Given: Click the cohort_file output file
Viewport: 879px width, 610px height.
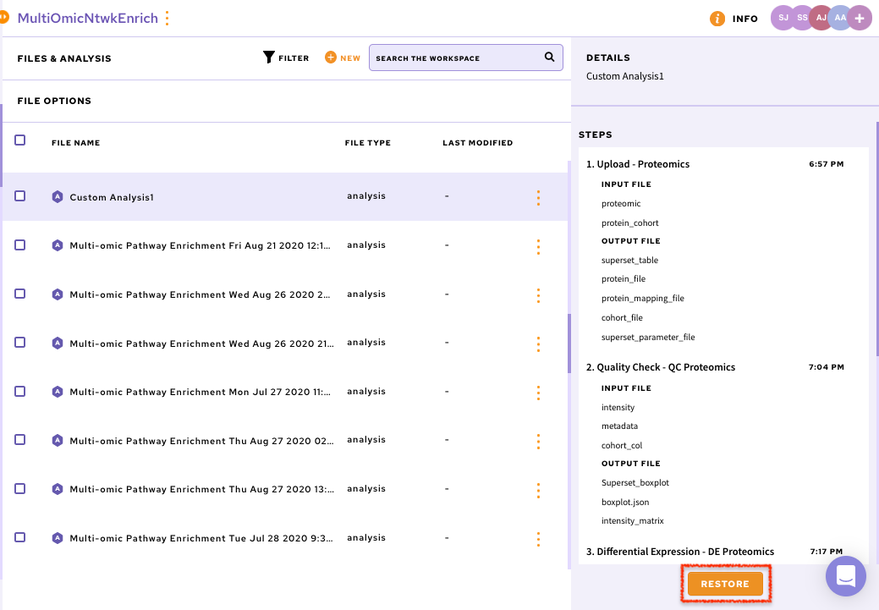Looking at the screenshot, I should [622, 318].
